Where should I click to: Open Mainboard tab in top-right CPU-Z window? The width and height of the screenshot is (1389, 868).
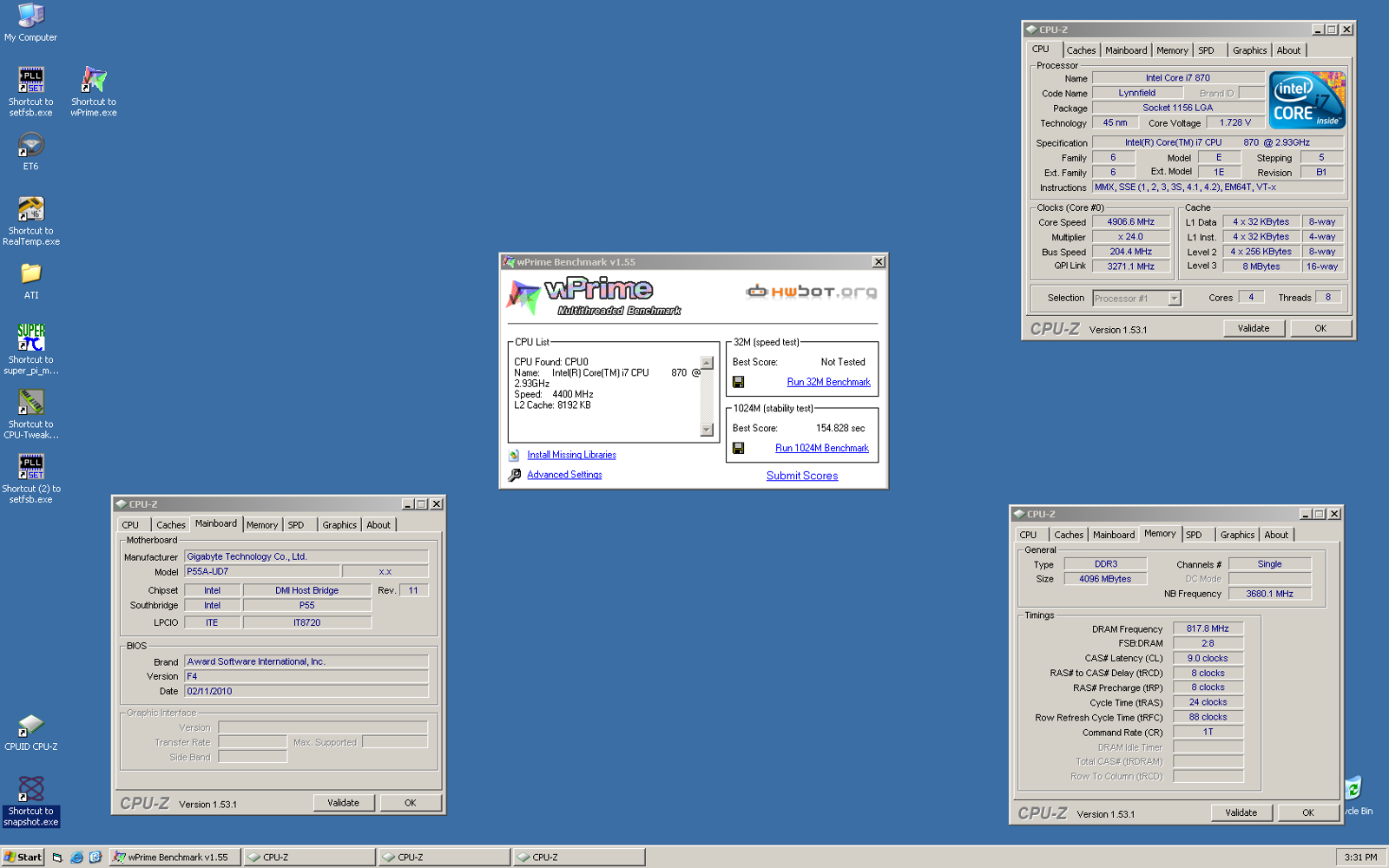pyautogui.click(x=1126, y=50)
